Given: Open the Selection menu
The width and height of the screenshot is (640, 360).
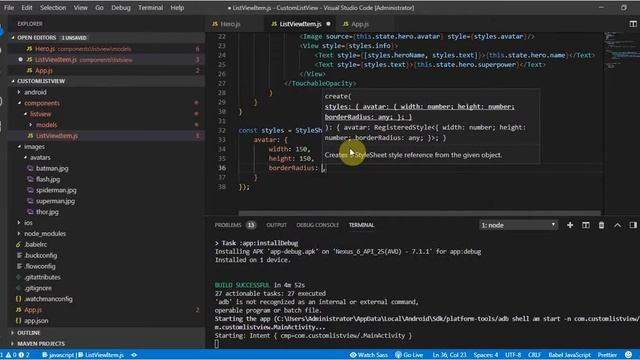Looking at the screenshot, I should [x=53, y=8].
